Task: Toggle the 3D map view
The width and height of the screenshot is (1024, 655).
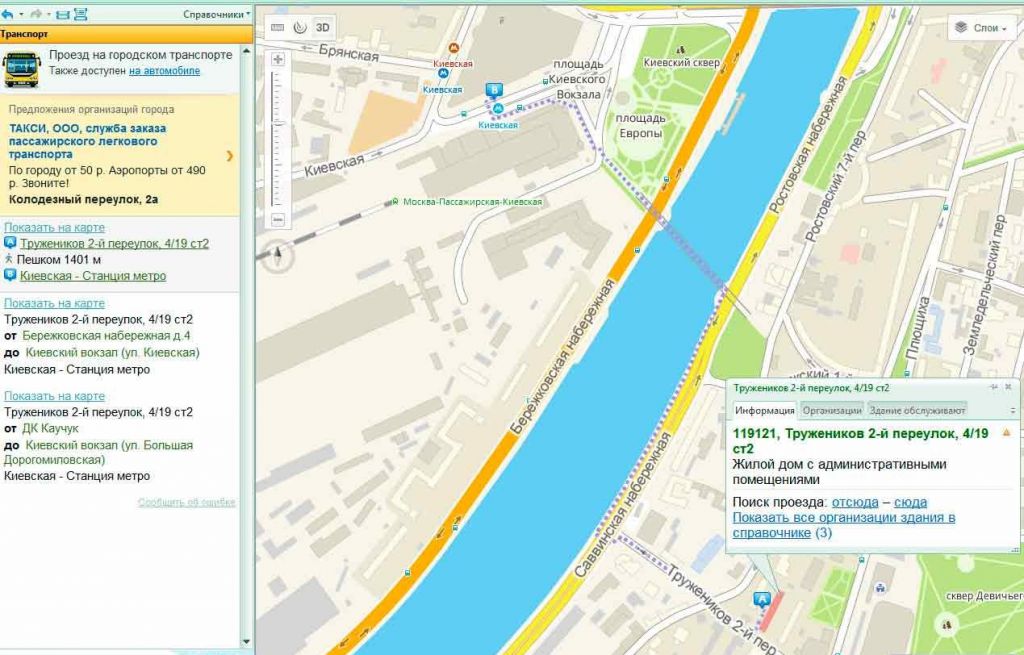Action: [323, 27]
